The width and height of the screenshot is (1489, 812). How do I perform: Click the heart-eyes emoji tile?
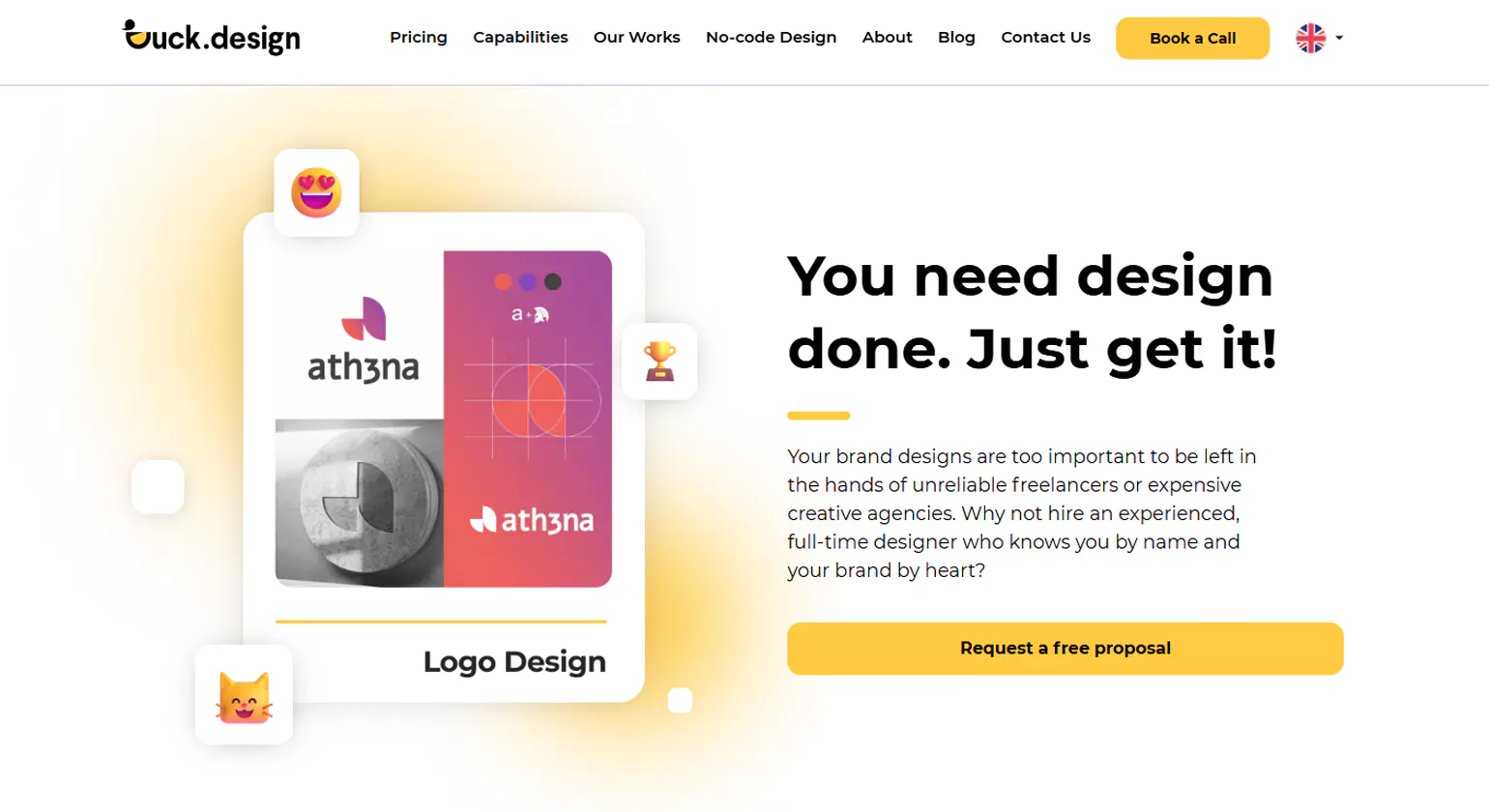[316, 192]
